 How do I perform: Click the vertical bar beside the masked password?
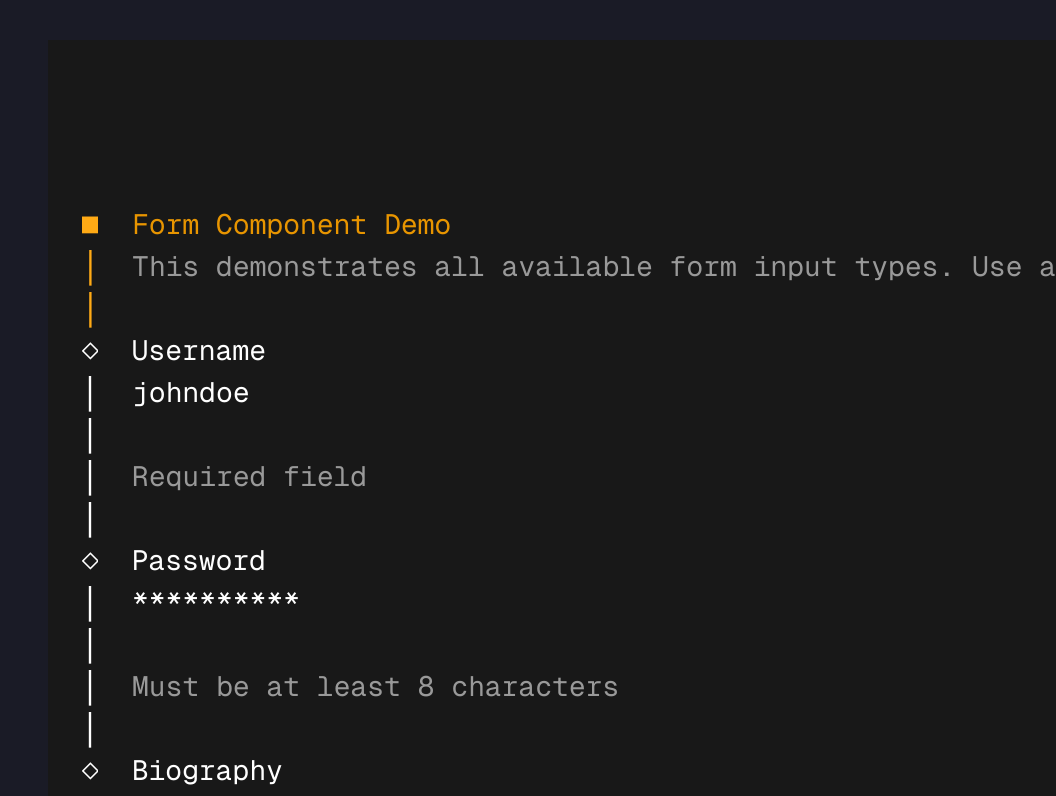click(x=90, y=602)
